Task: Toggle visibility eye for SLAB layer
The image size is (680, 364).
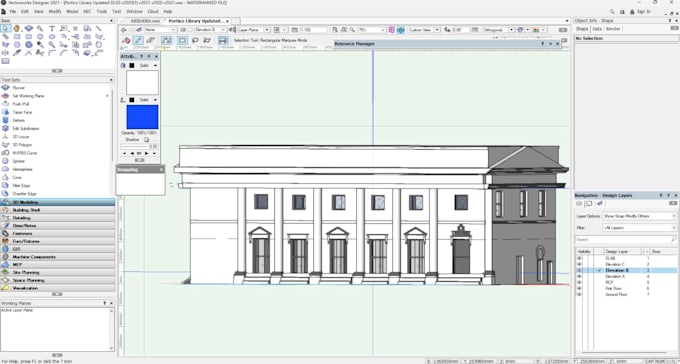Action: point(579,258)
